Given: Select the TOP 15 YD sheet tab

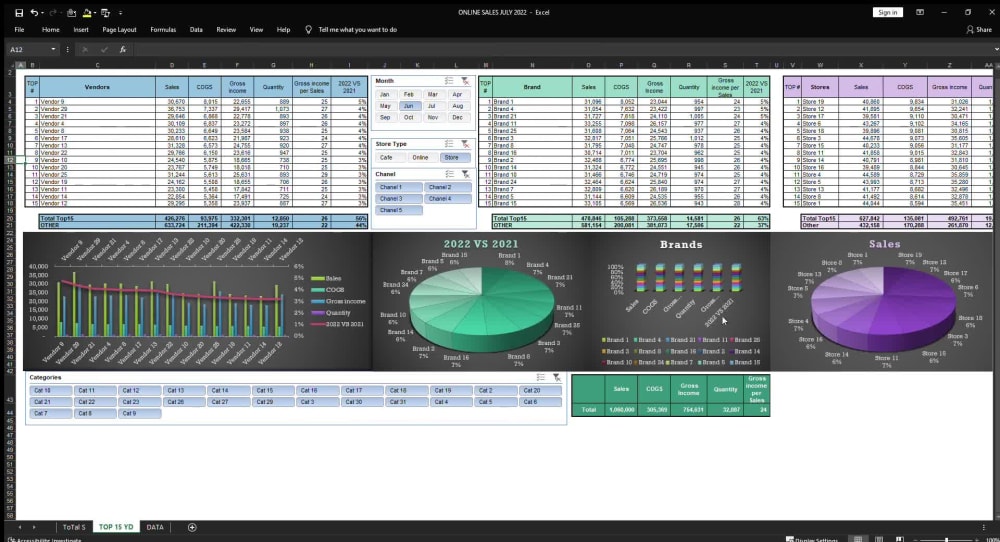Looking at the screenshot, I should point(116,527).
